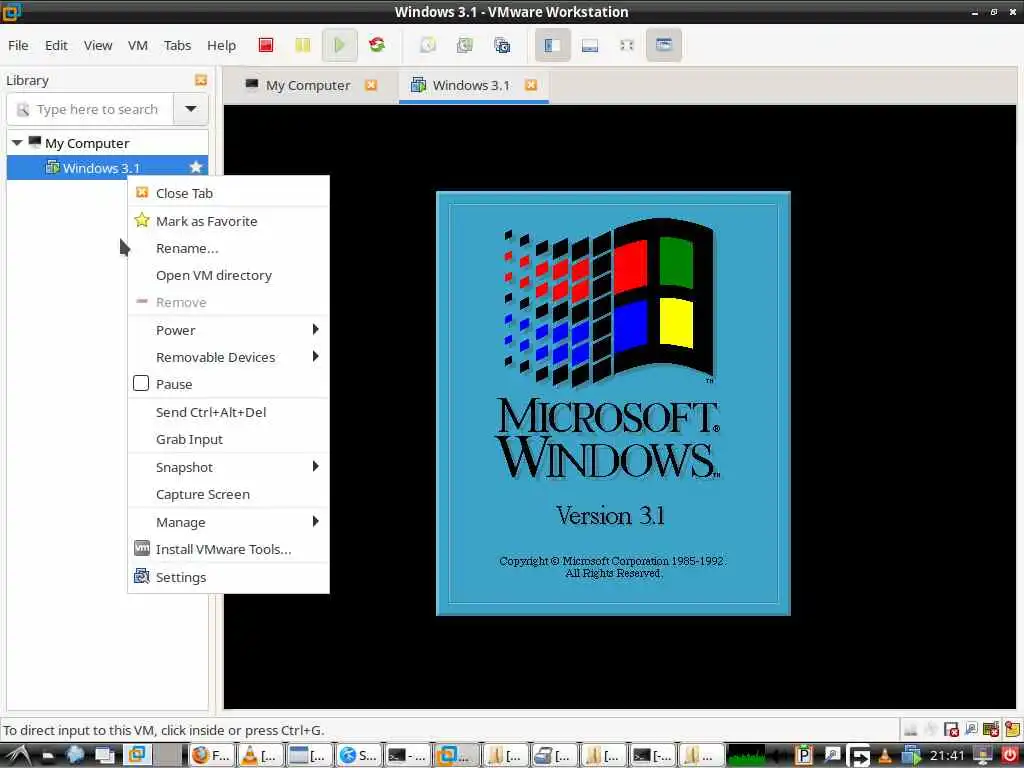Click the printer taskbar window button
The width and height of the screenshot is (1024, 768).
click(x=554, y=756)
